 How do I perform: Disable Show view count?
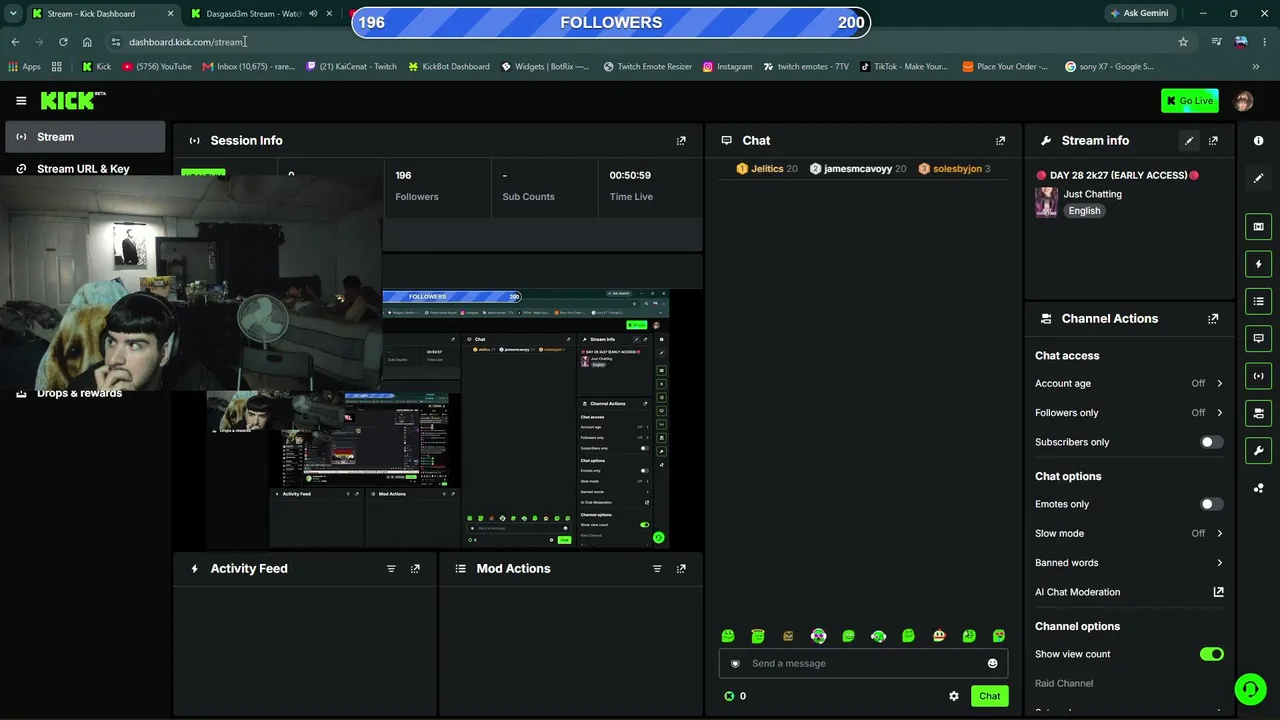point(1211,654)
